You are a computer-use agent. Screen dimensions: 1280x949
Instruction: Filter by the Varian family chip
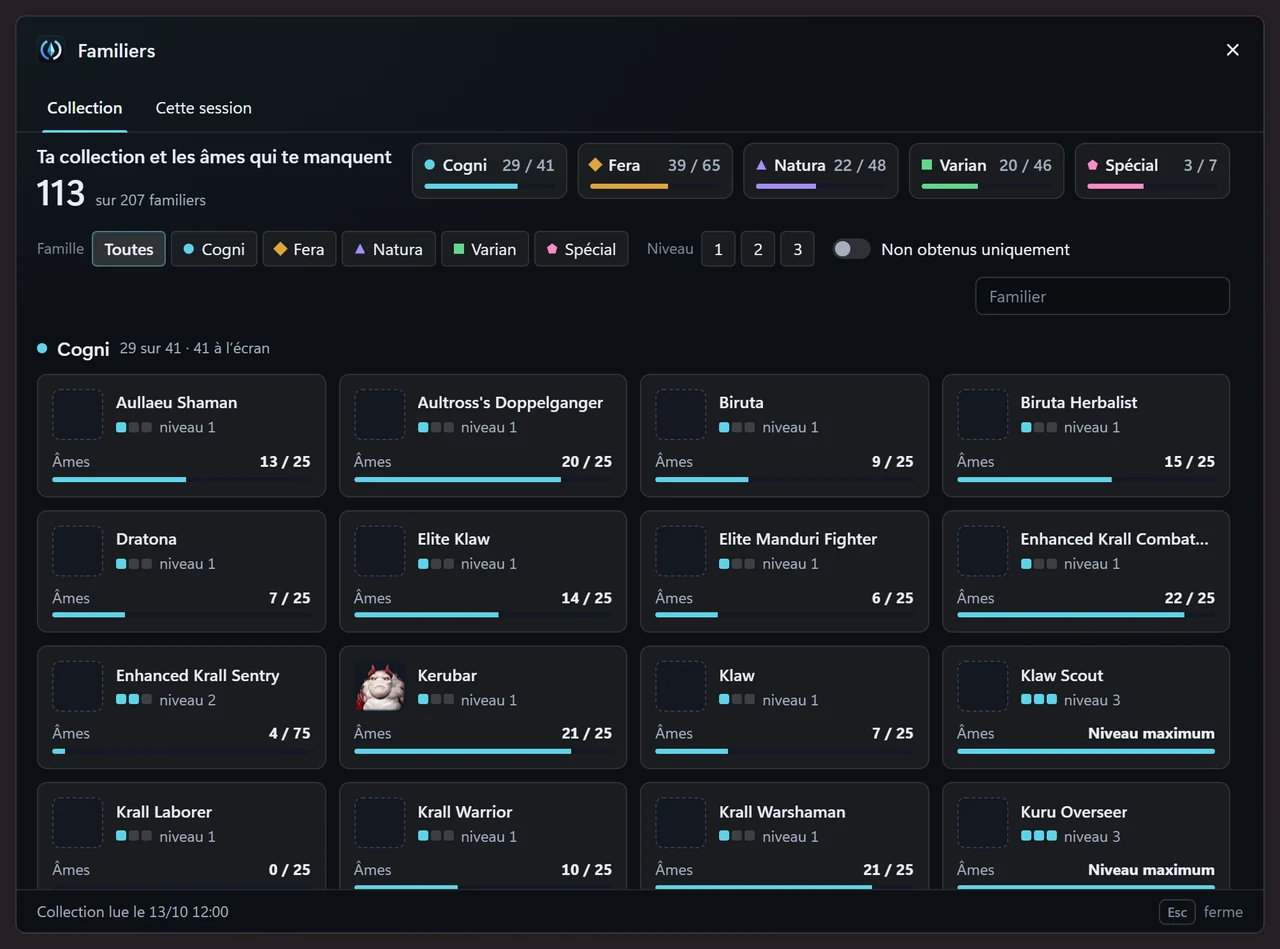point(485,249)
